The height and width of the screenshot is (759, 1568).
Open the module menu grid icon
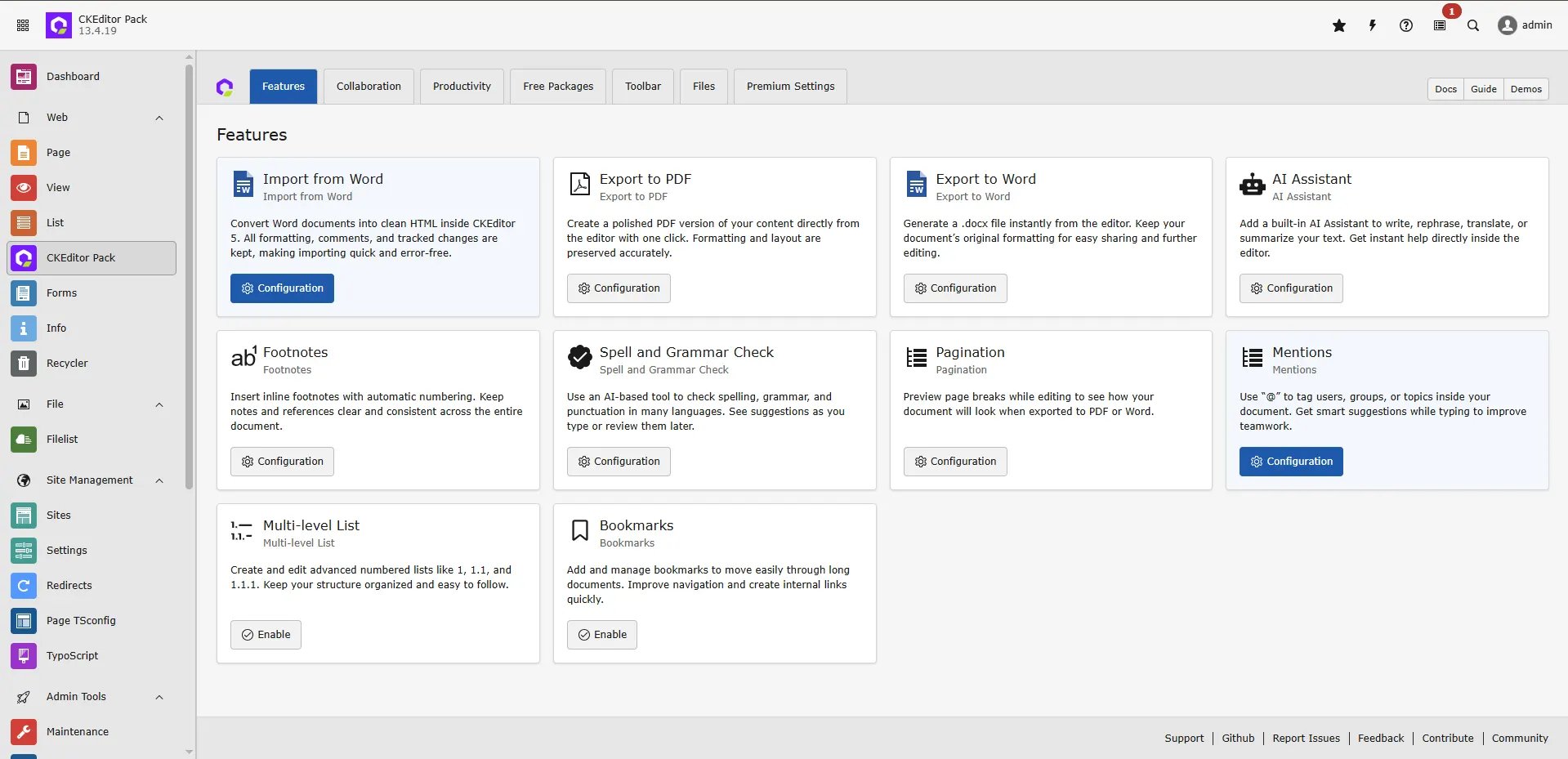point(23,25)
